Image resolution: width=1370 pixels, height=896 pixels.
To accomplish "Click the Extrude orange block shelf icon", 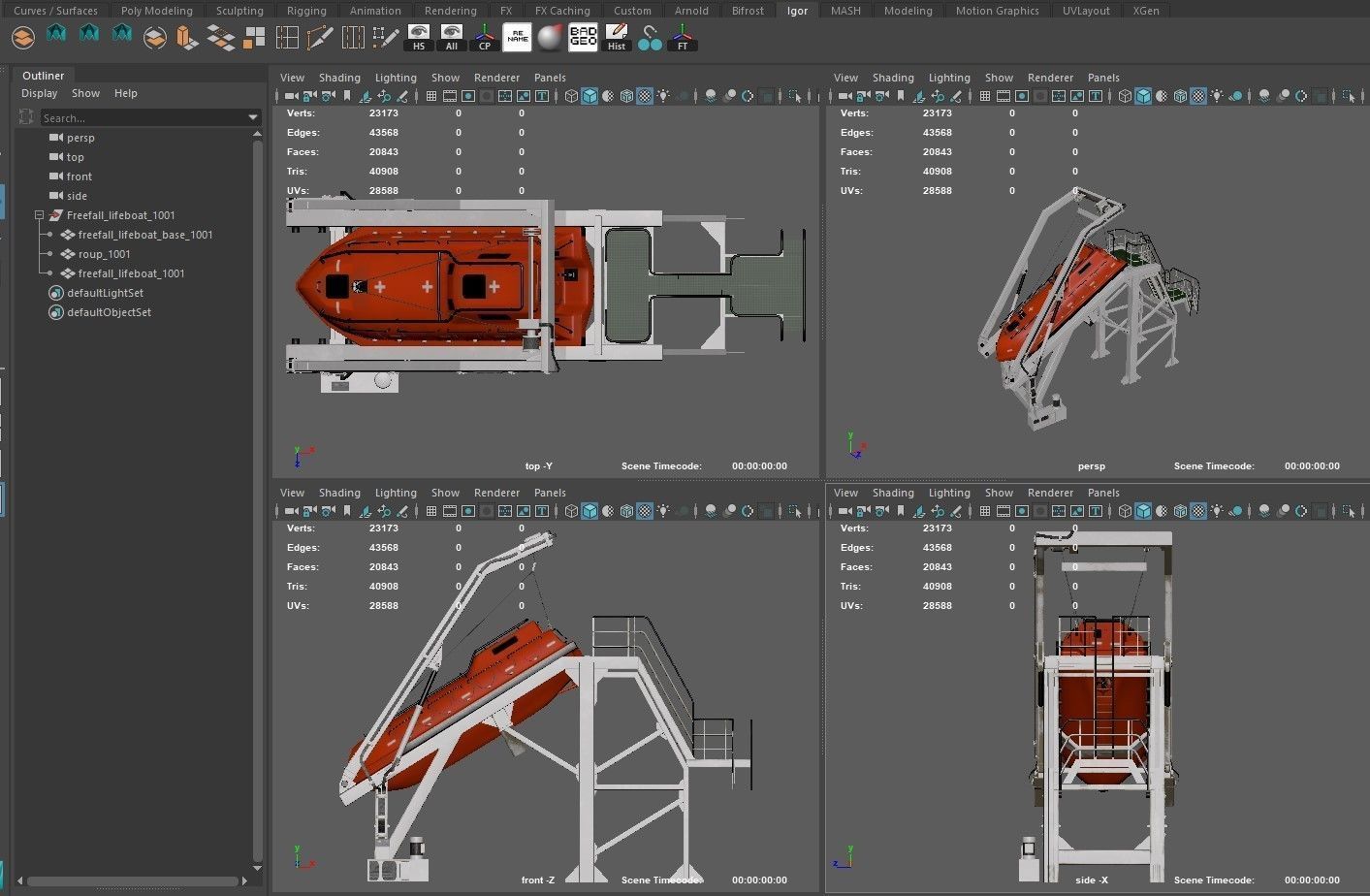I will click(x=187, y=38).
